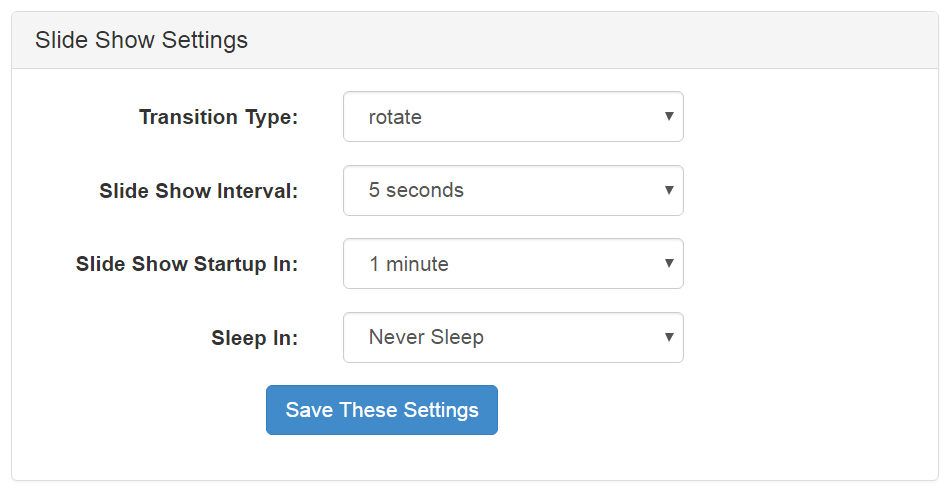Click the arrow next to "5 seconds"
The image size is (951, 494).
[x=669, y=190]
